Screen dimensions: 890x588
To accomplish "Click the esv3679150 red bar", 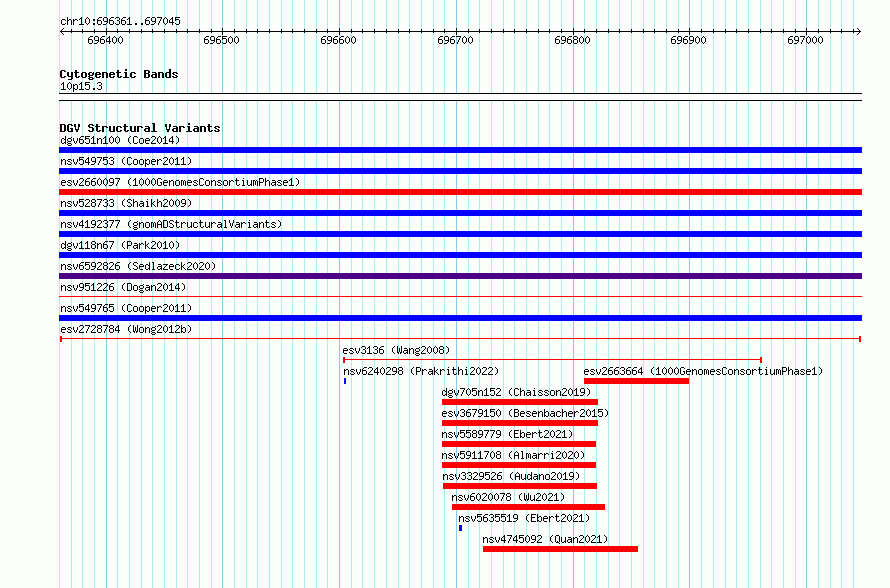I will coord(520,423).
